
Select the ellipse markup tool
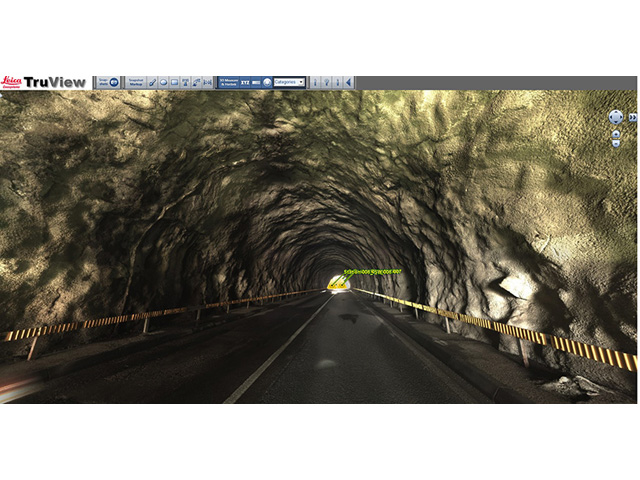point(163,82)
